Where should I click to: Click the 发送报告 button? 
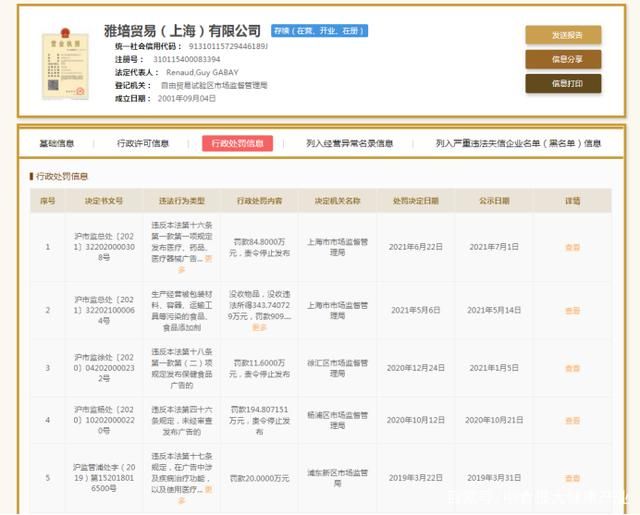[x=563, y=35]
